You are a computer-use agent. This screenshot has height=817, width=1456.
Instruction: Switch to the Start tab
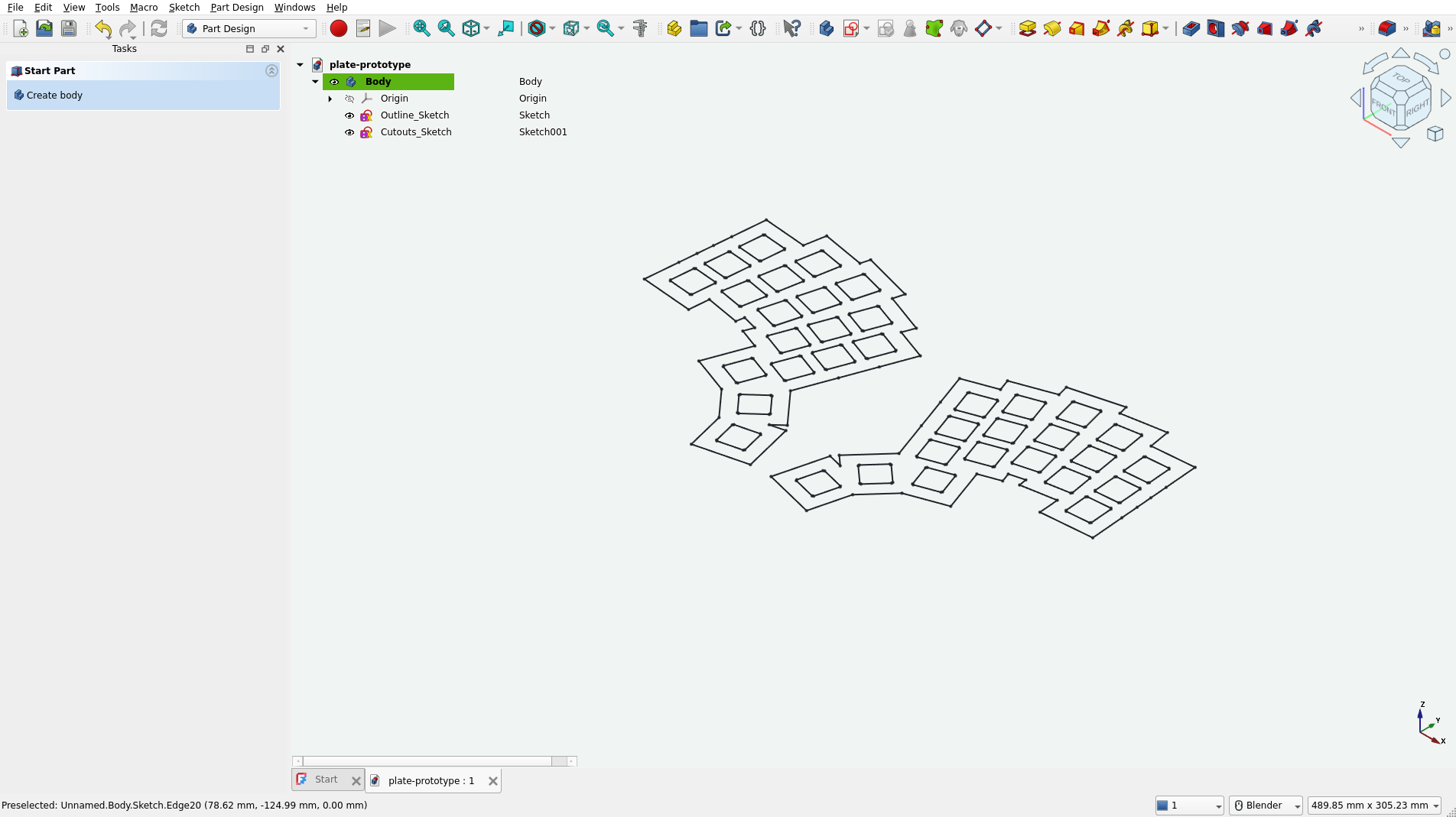click(327, 780)
